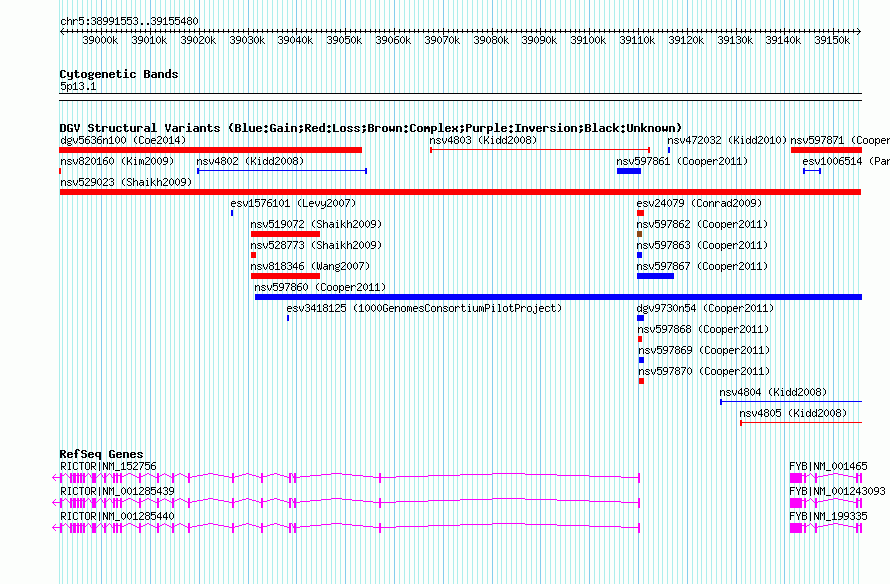Click the red dgv5636n100 loss bar
The height and width of the screenshot is (584, 890).
[211, 150]
